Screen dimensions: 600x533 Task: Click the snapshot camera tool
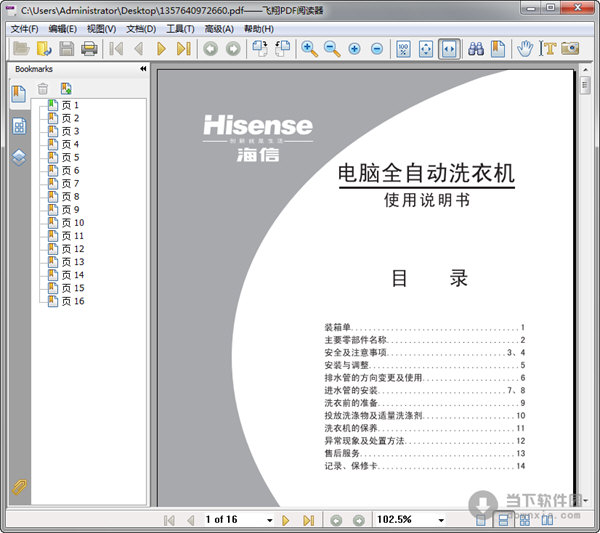(x=570, y=49)
